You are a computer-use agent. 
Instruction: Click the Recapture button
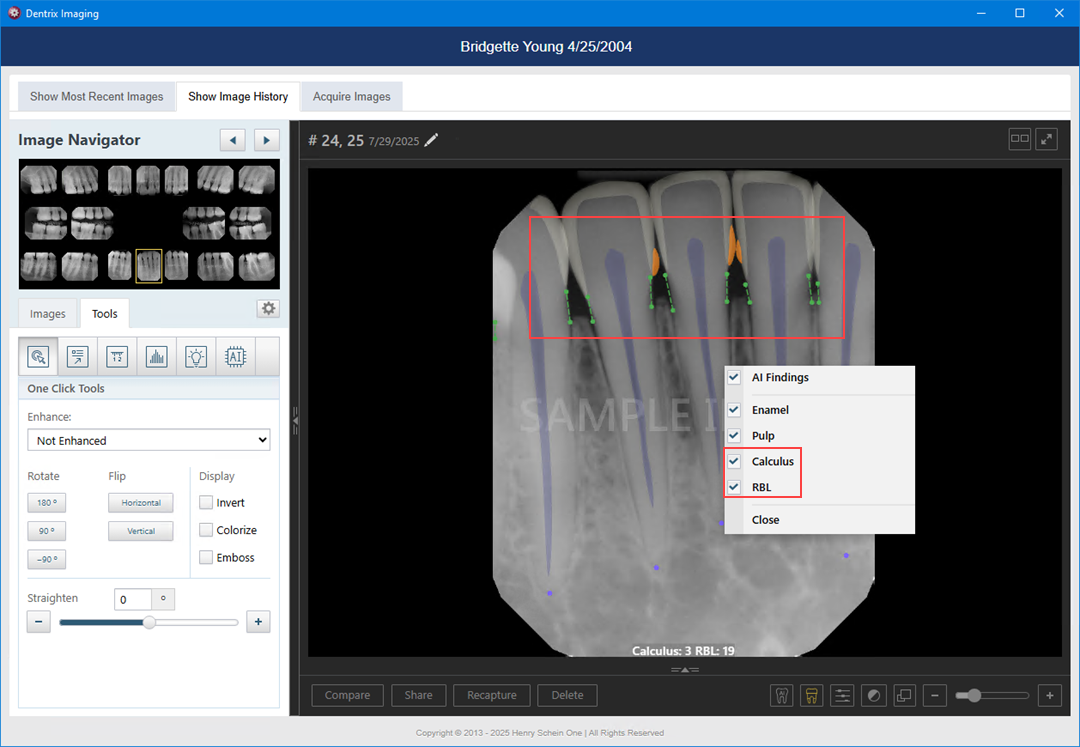[492, 695]
